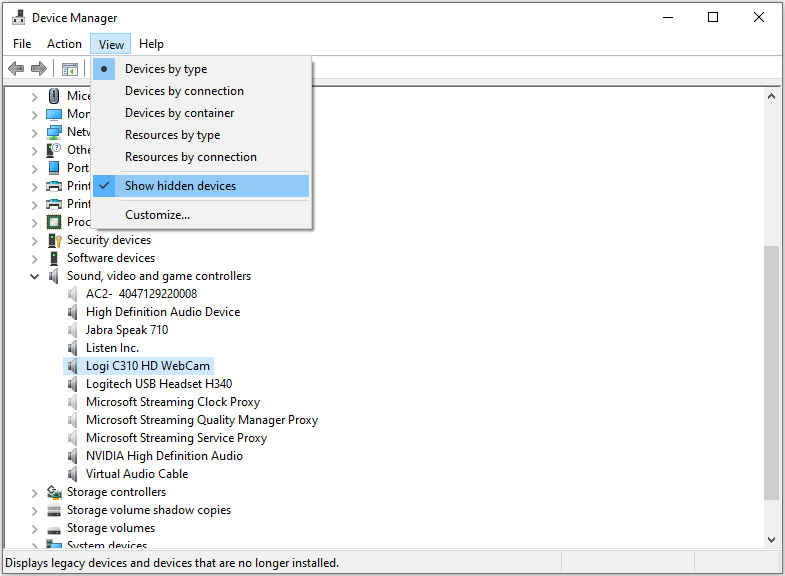Collapse Sound, video and game controllers
The image size is (785, 576).
point(35,276)
